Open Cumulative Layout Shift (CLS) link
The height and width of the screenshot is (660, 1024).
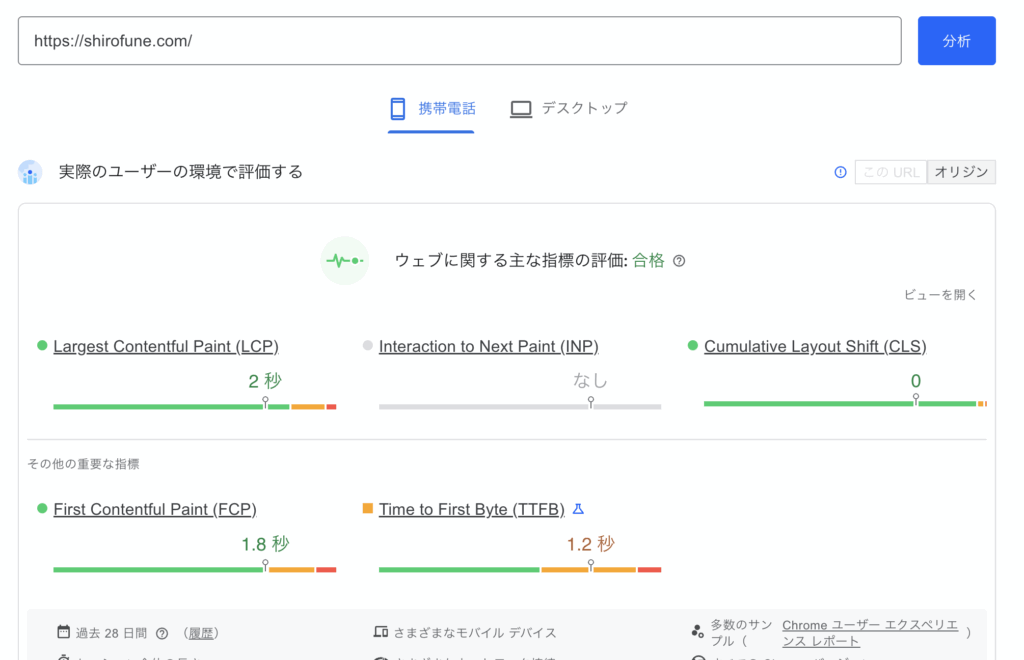(x=815, y=346)
